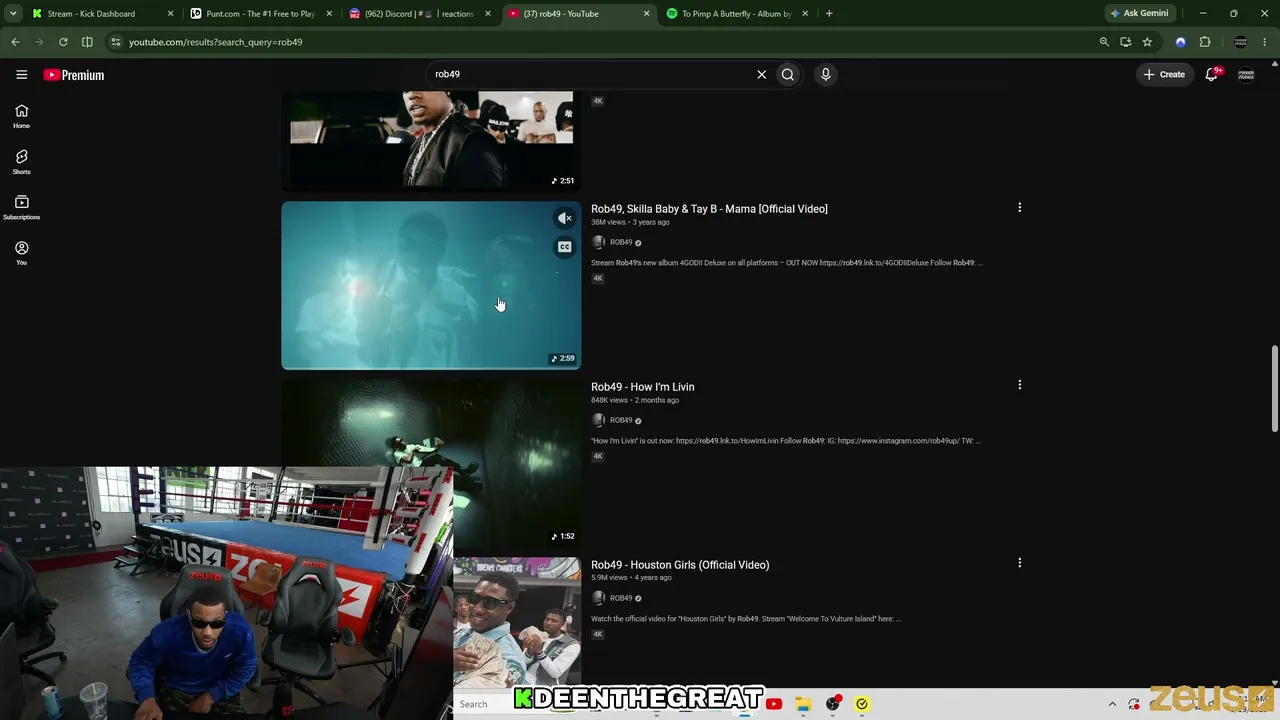Go back in the browser
This screenshot has width=1280, height=720.
(15, 42)
